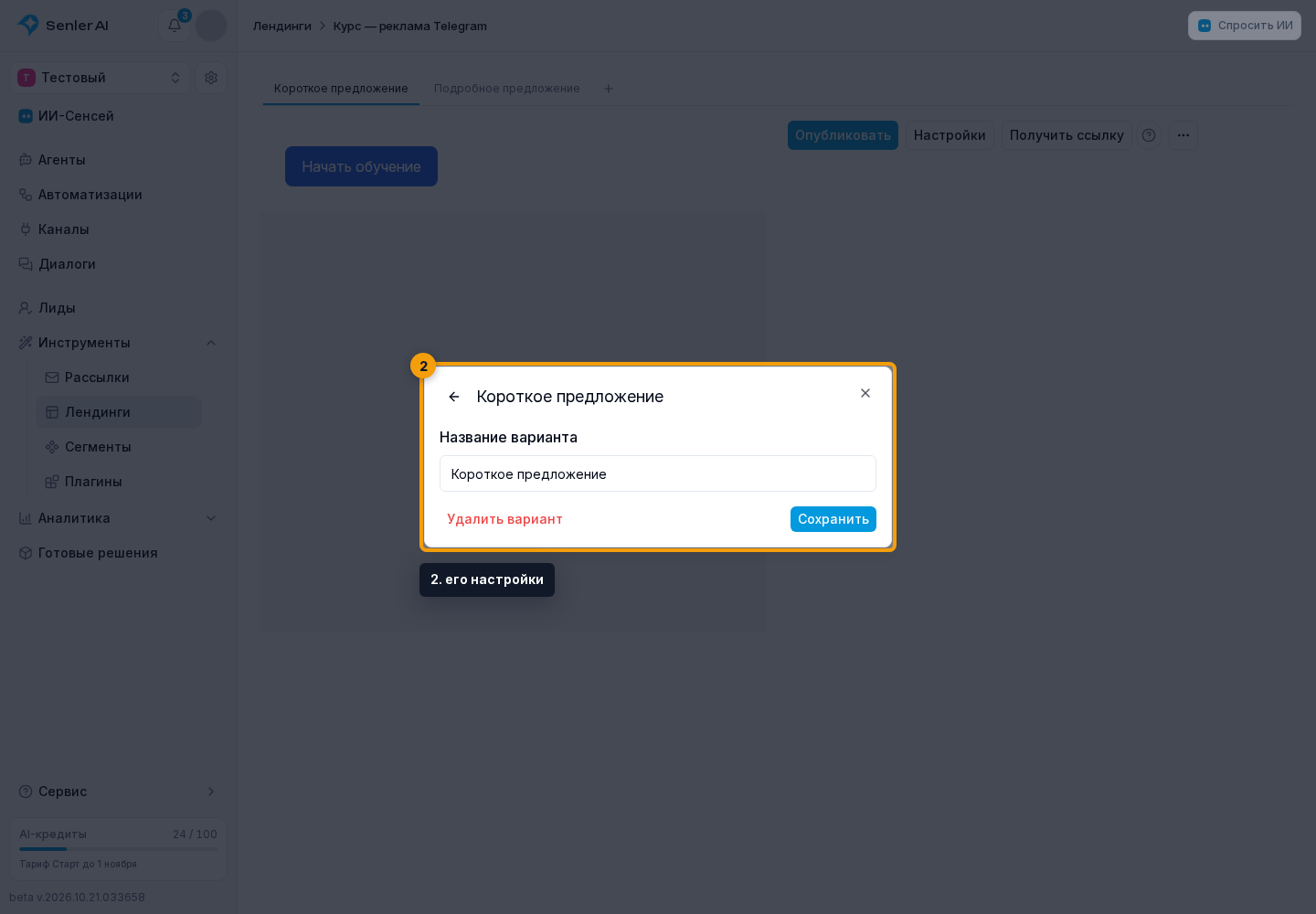Open Диалоги in the sidebar

[x=118, y=264]
